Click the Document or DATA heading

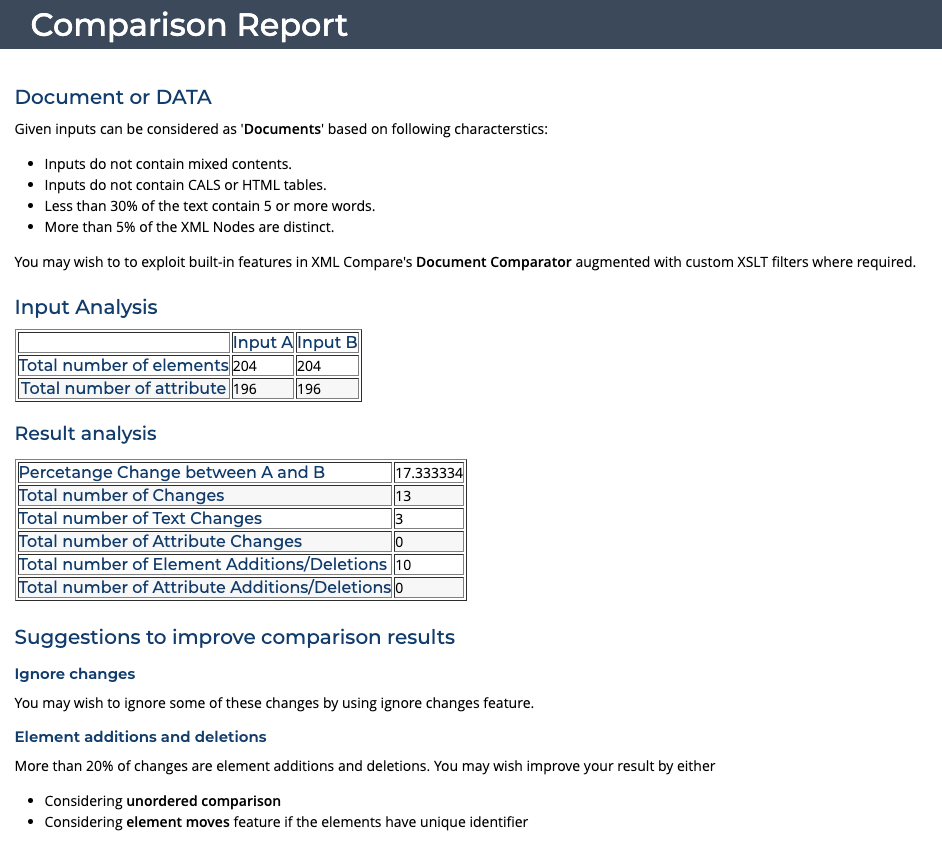[x=113, y=97]
